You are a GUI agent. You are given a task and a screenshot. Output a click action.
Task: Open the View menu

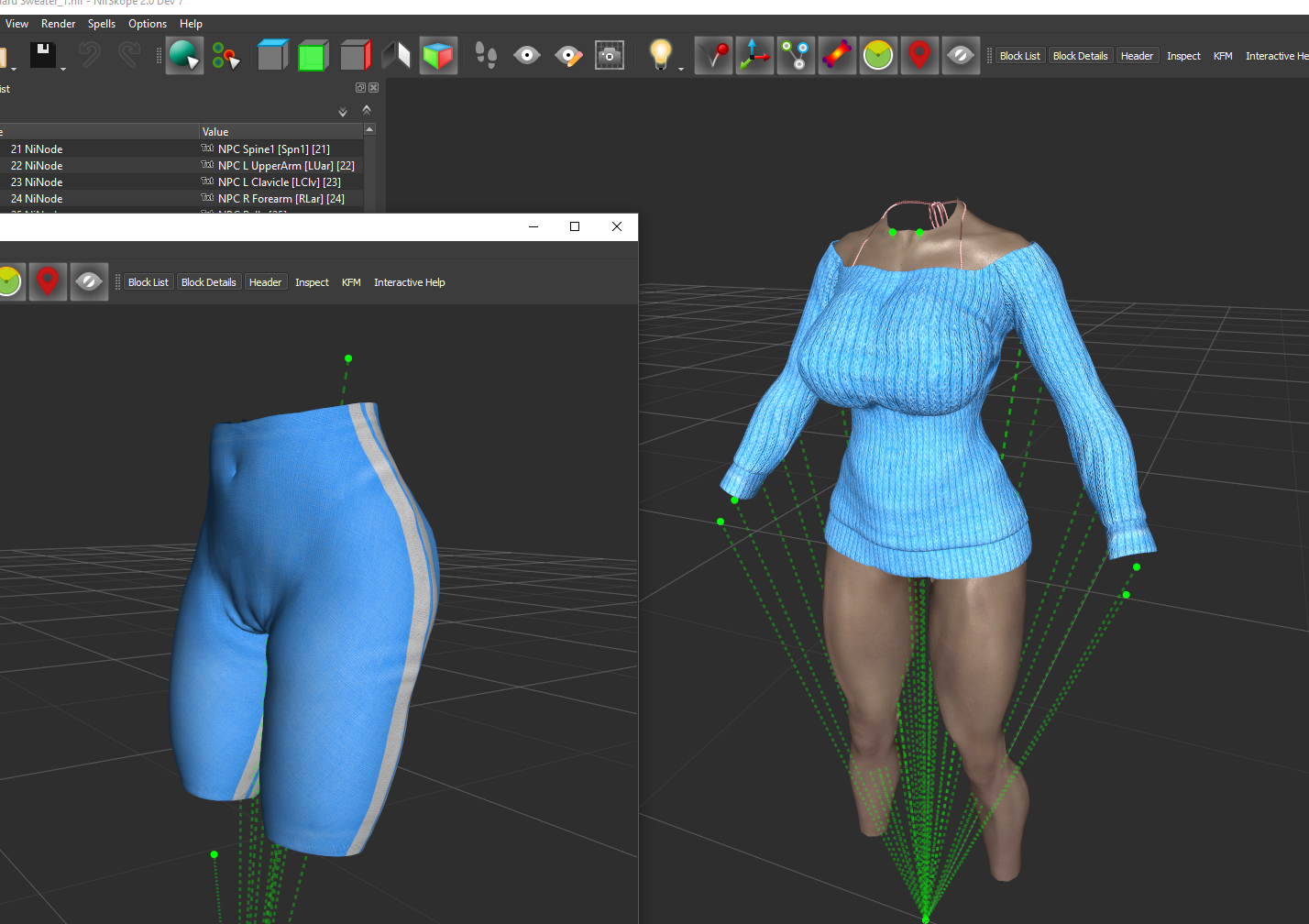16,24
